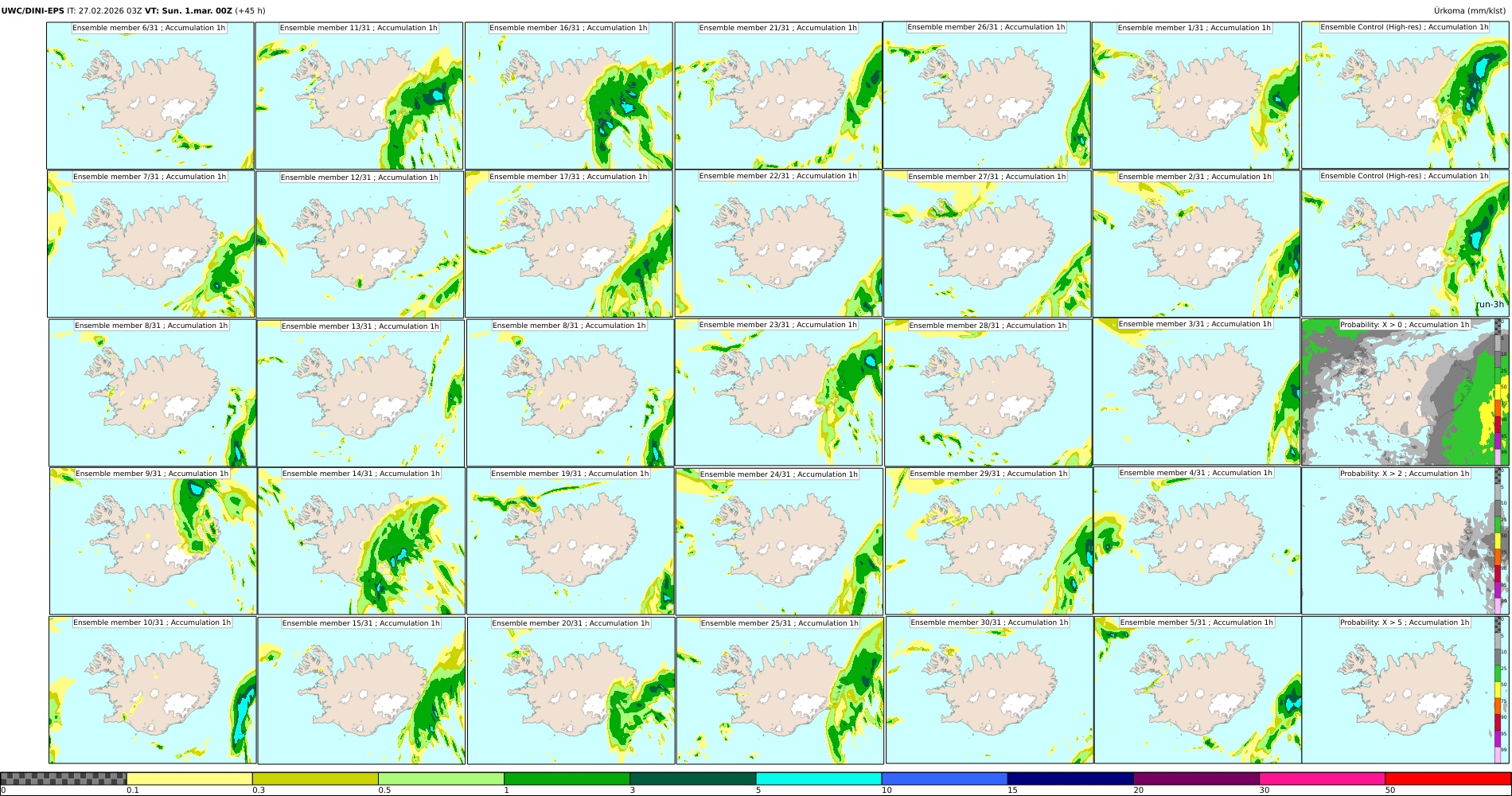Pick the red 50+ legend swatch

point(1448,778)
